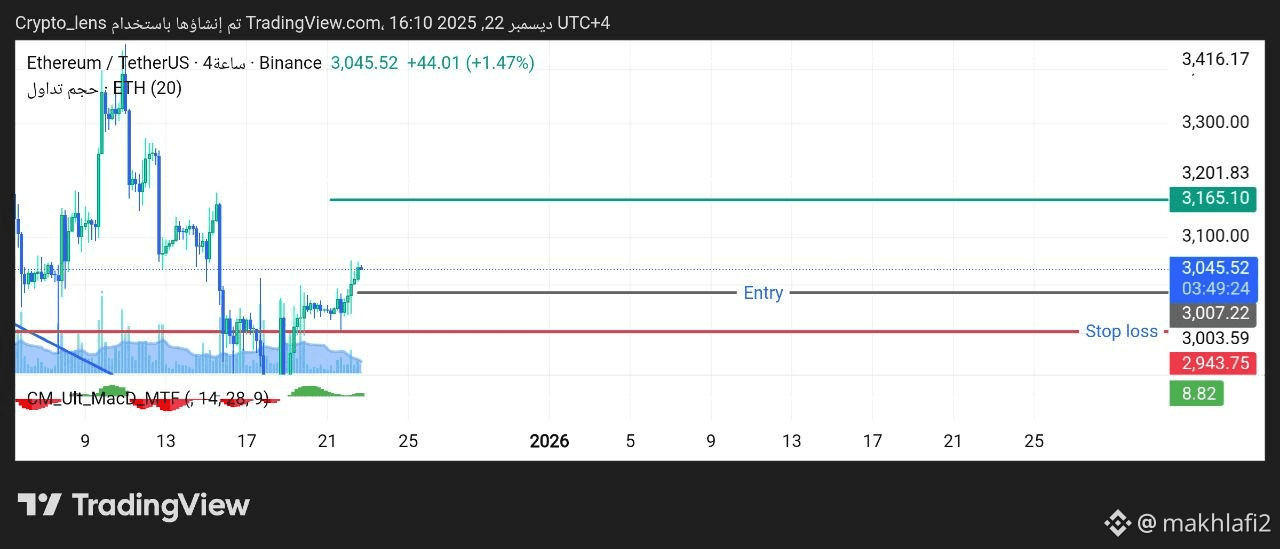Viewport: 1280px width, 549px height.
Task: Click the 3,300.00 price scale label
Action: (x=1215, y=122)
